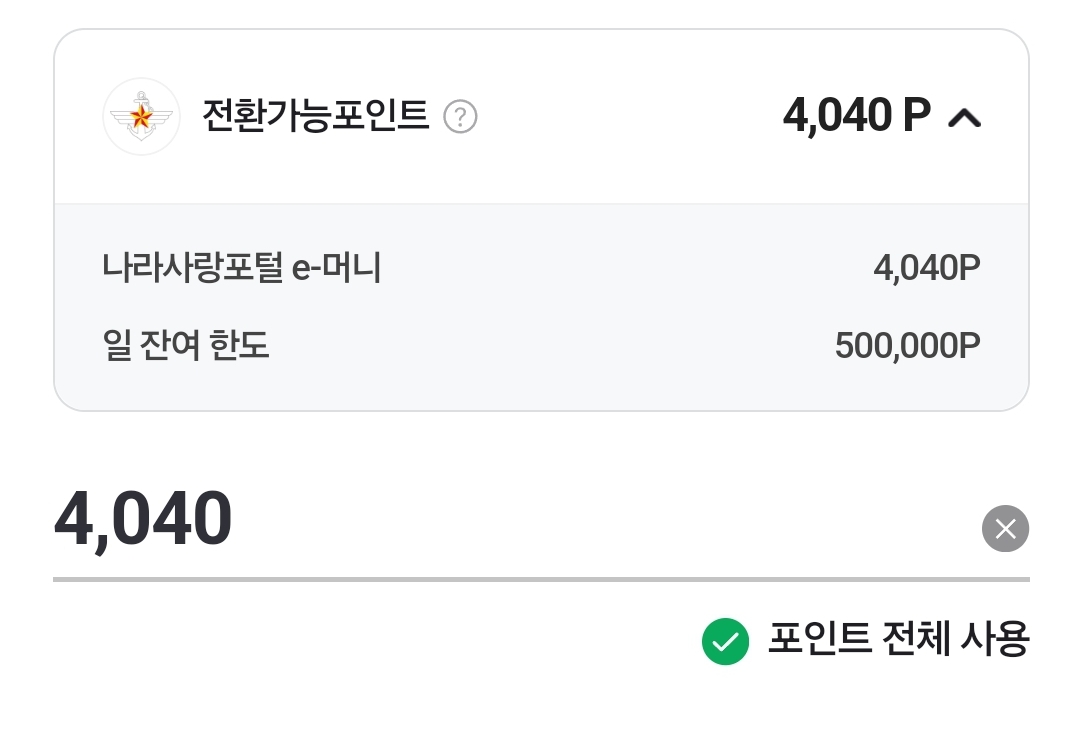Screen dimensions: 1080x743
Task: Click the military emblem logo icon
Action: 141,117
